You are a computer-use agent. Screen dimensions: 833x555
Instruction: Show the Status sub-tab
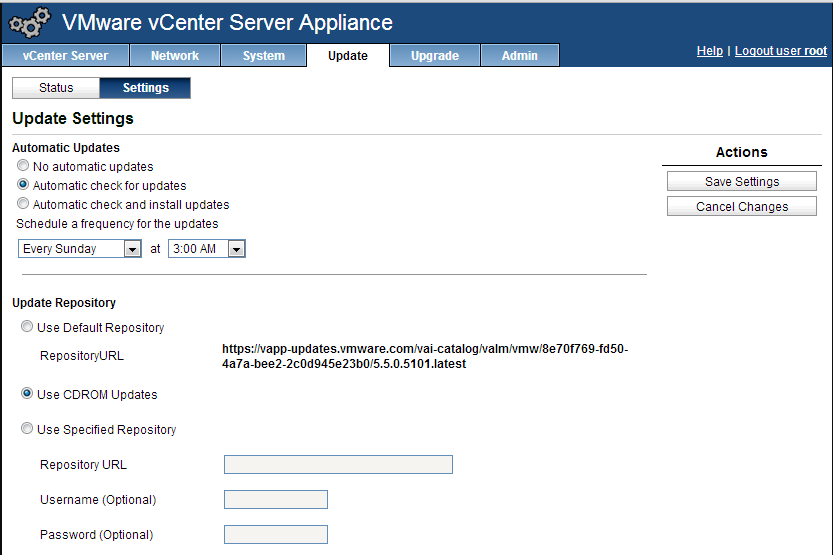click(56, 88)
